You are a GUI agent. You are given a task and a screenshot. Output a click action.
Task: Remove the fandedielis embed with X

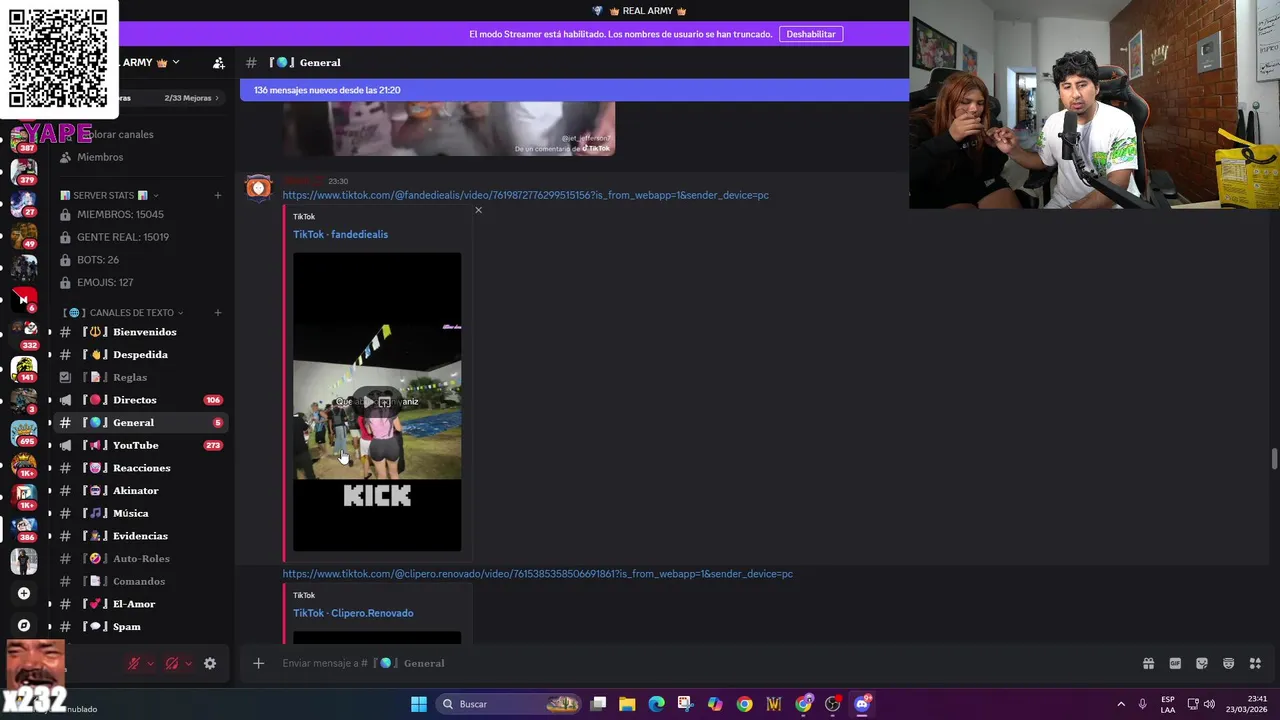click(478, 210)
